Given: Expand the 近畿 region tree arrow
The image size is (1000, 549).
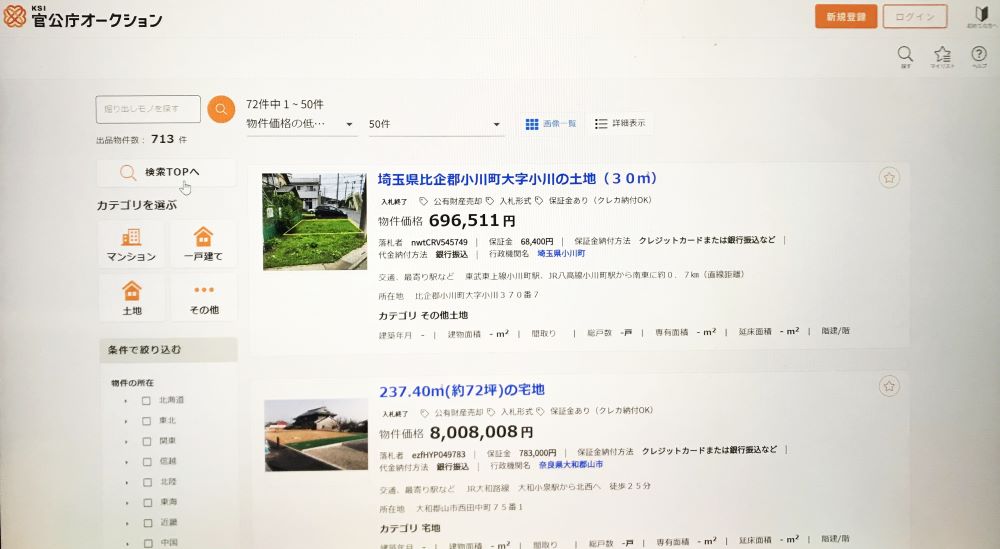Looking at the screenshot, I should [x=127, y=523].
